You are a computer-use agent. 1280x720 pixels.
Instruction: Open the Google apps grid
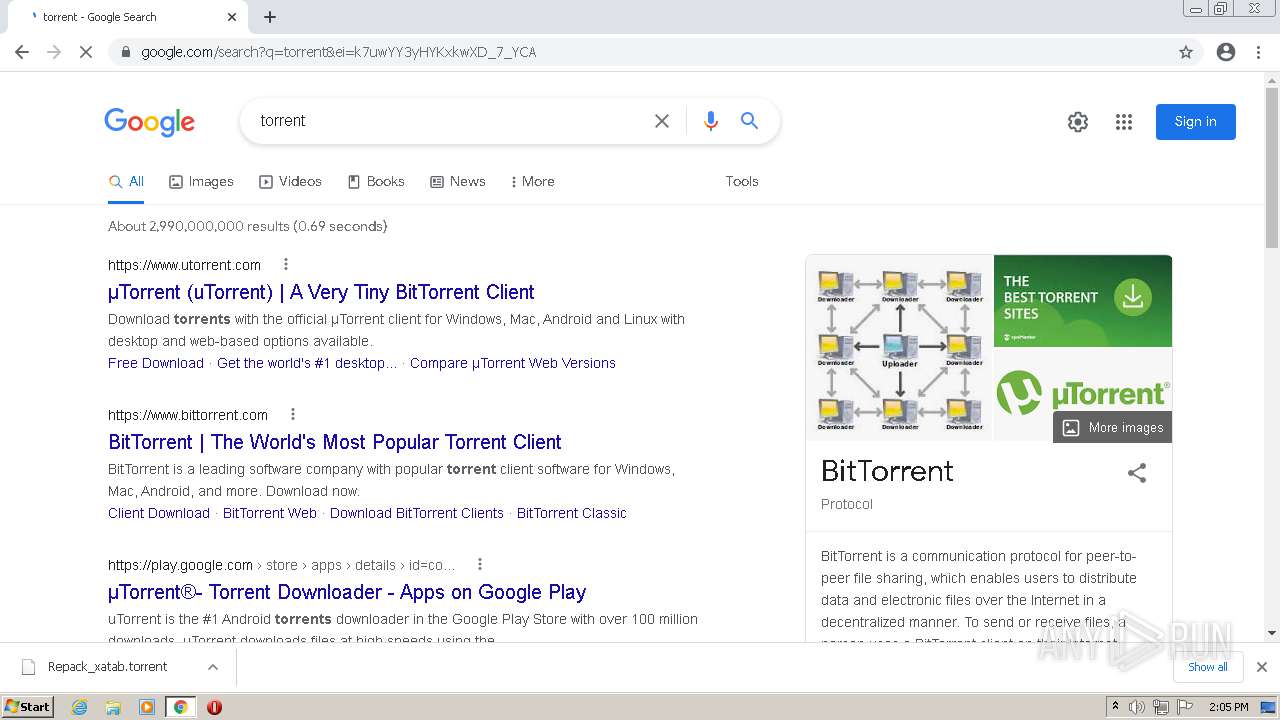[x=1124, y=122]
